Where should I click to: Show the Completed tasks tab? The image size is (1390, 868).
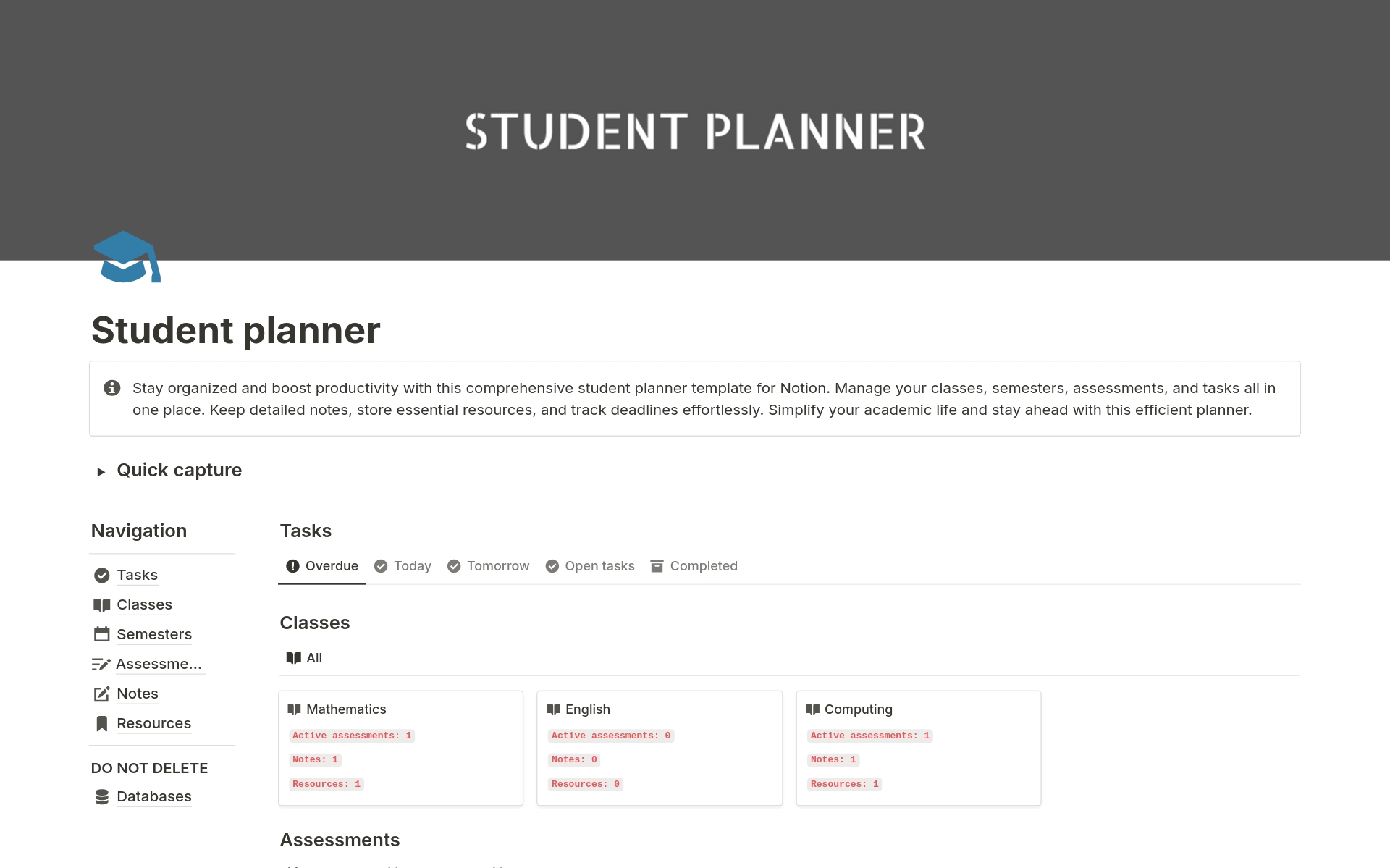(x=694, y=566)
